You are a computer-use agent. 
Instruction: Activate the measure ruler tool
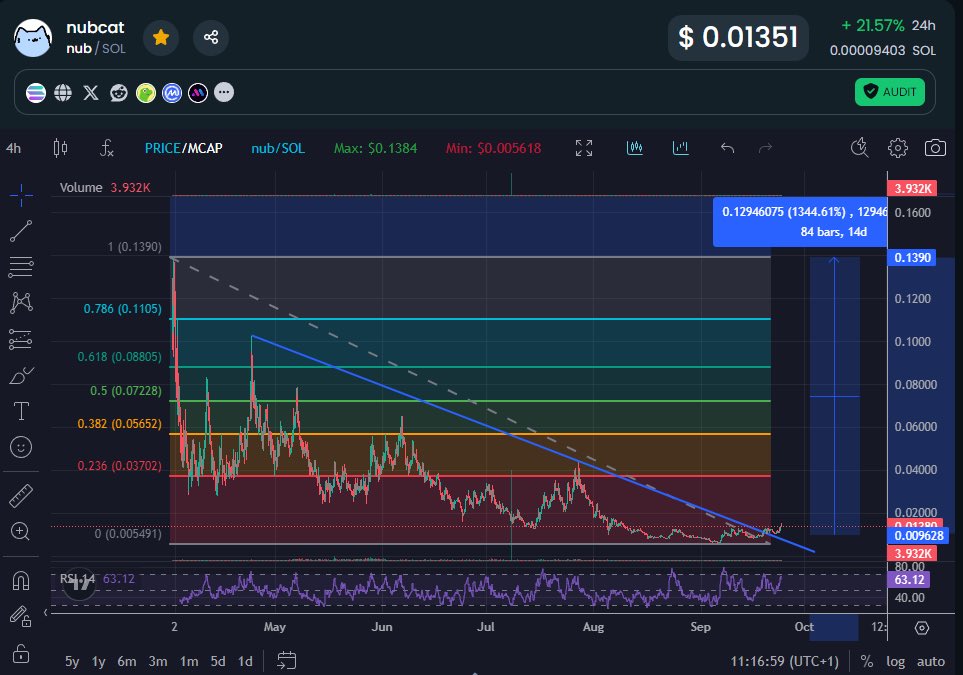pyautogui.click(x=22, y=493)
